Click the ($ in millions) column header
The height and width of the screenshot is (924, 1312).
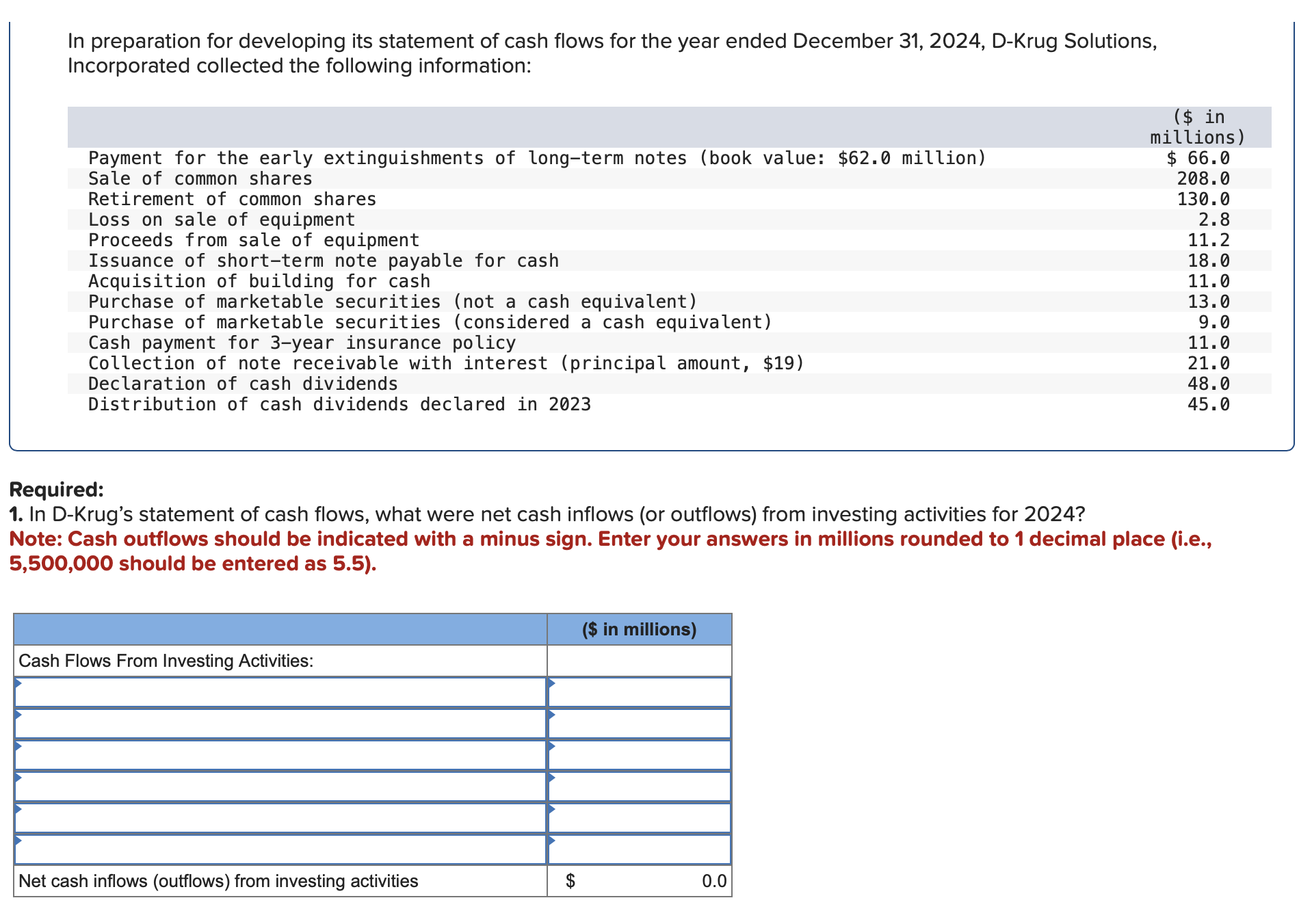click(638, 629)
